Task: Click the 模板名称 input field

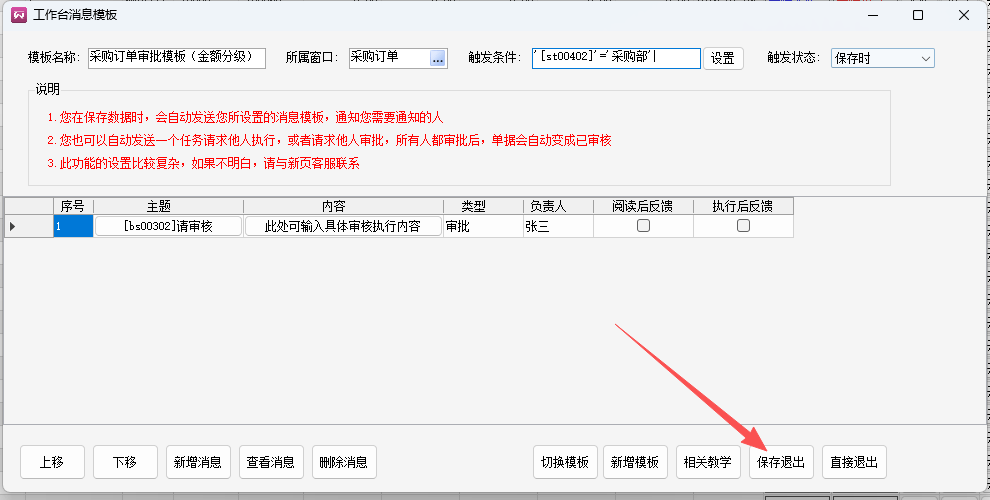Action: [x=176, y=58]
